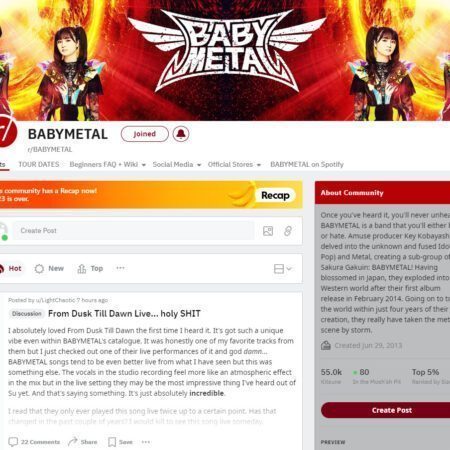Screen dimensions: 450x450
Task: Click the Hot flame sort icon
Action: pos(2,269)
